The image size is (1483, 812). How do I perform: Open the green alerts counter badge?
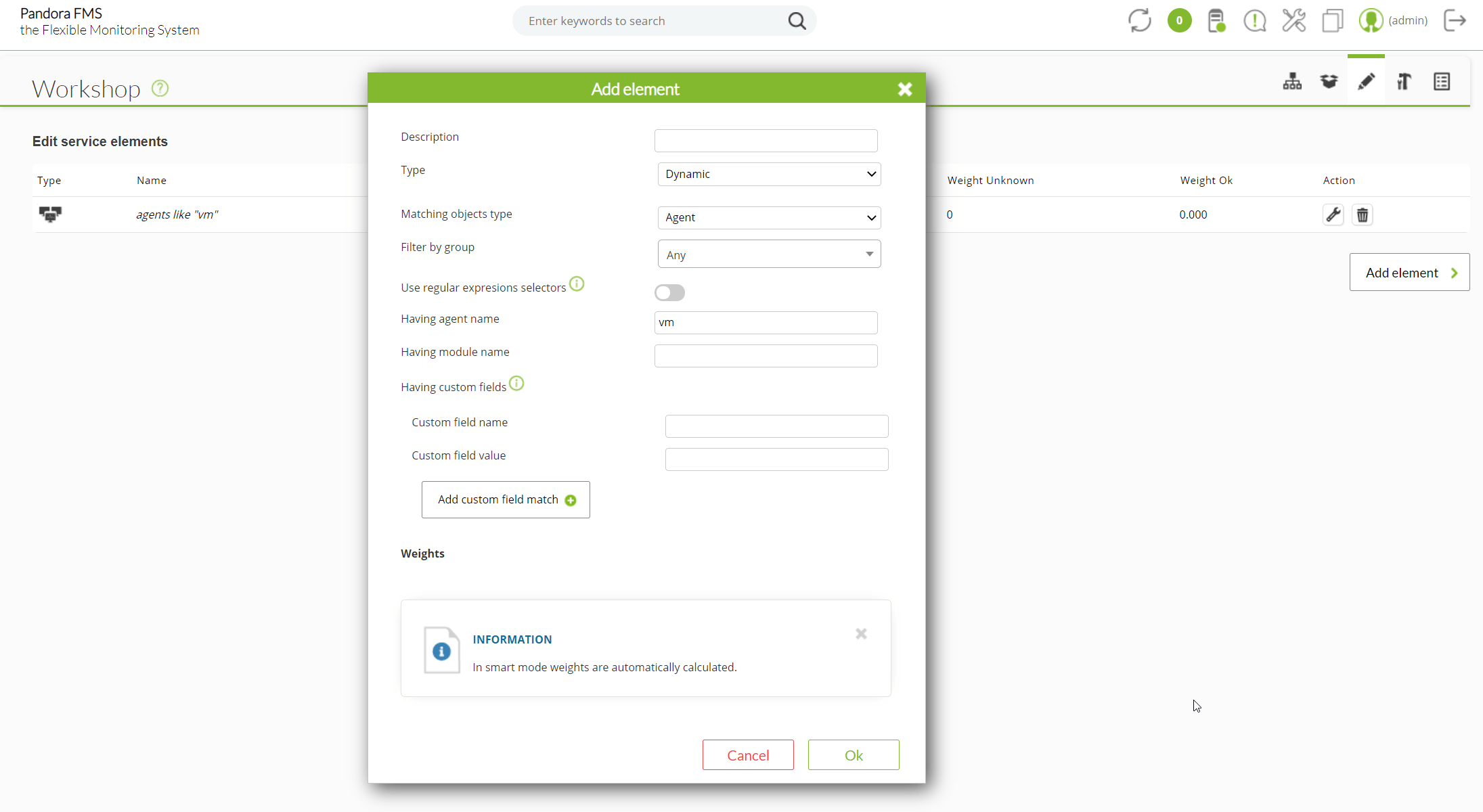tap(1179, 20)
